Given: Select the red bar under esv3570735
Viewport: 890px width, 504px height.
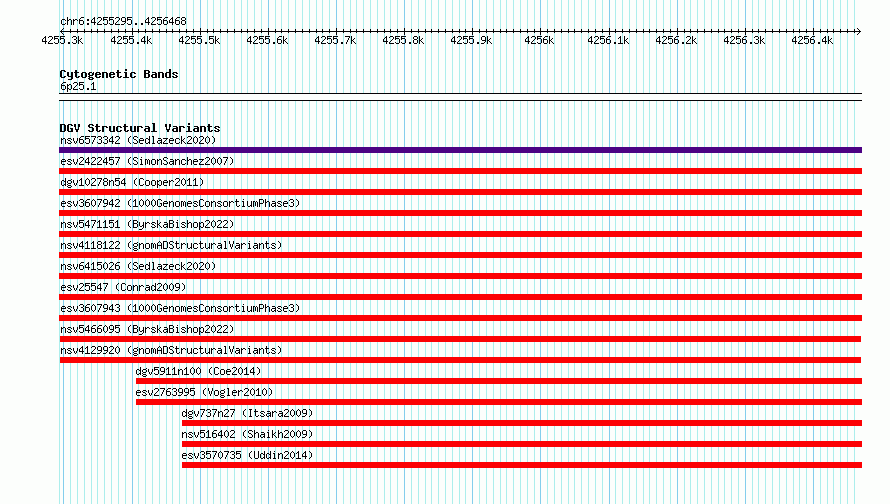Looking at the screenshot, I should (x=522, y=465).
